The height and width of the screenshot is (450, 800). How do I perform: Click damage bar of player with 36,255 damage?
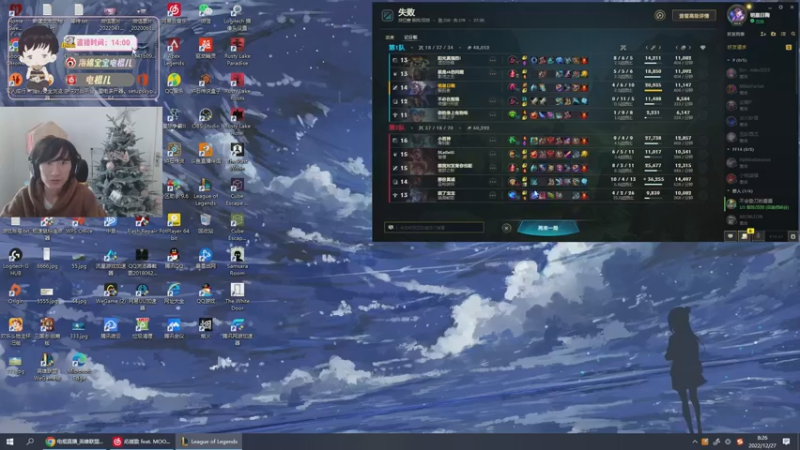point(653,185)
